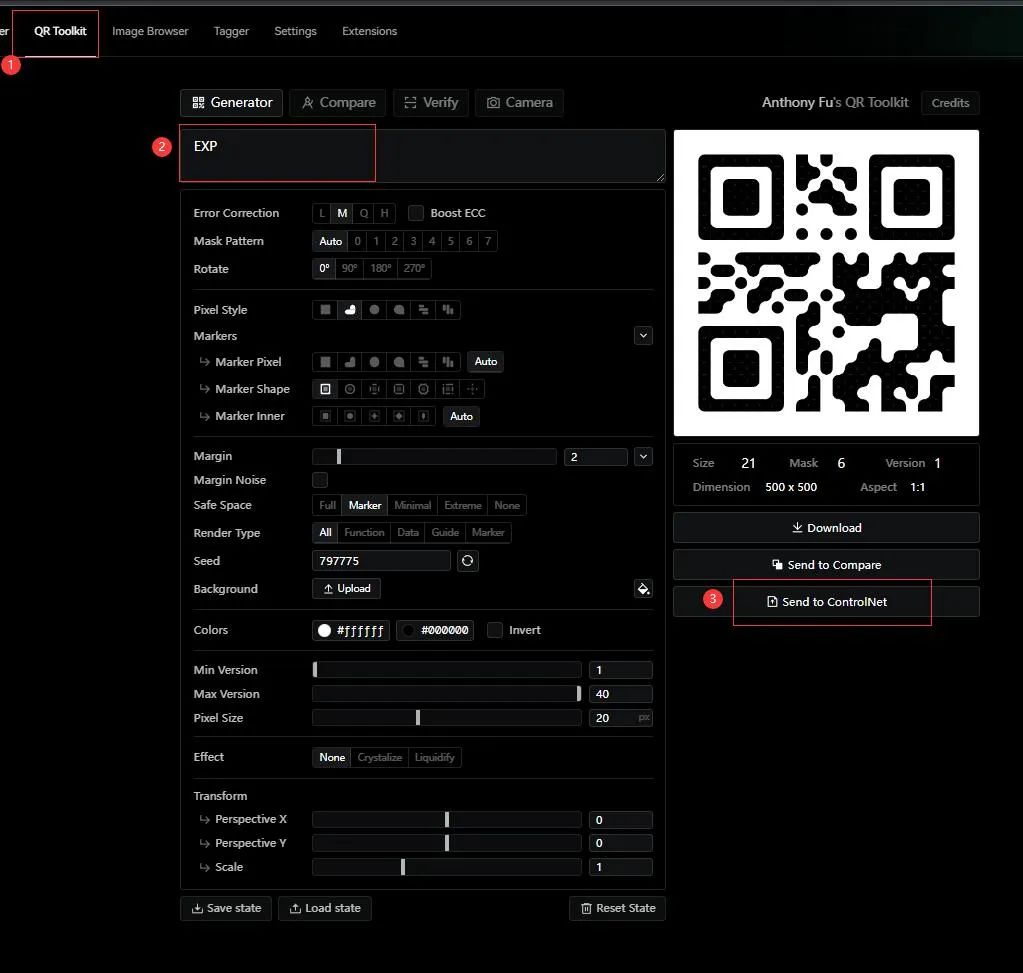Click Send to Compare
The height and width of the screenshot is (973, 1023).
[x=826, y=564]
